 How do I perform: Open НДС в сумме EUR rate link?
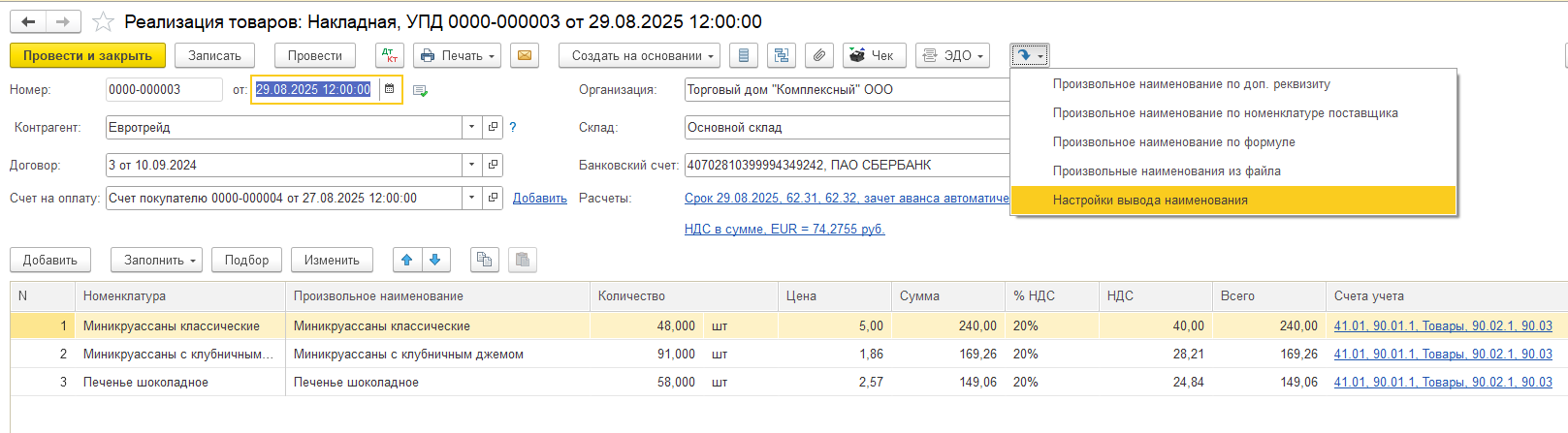784,229
